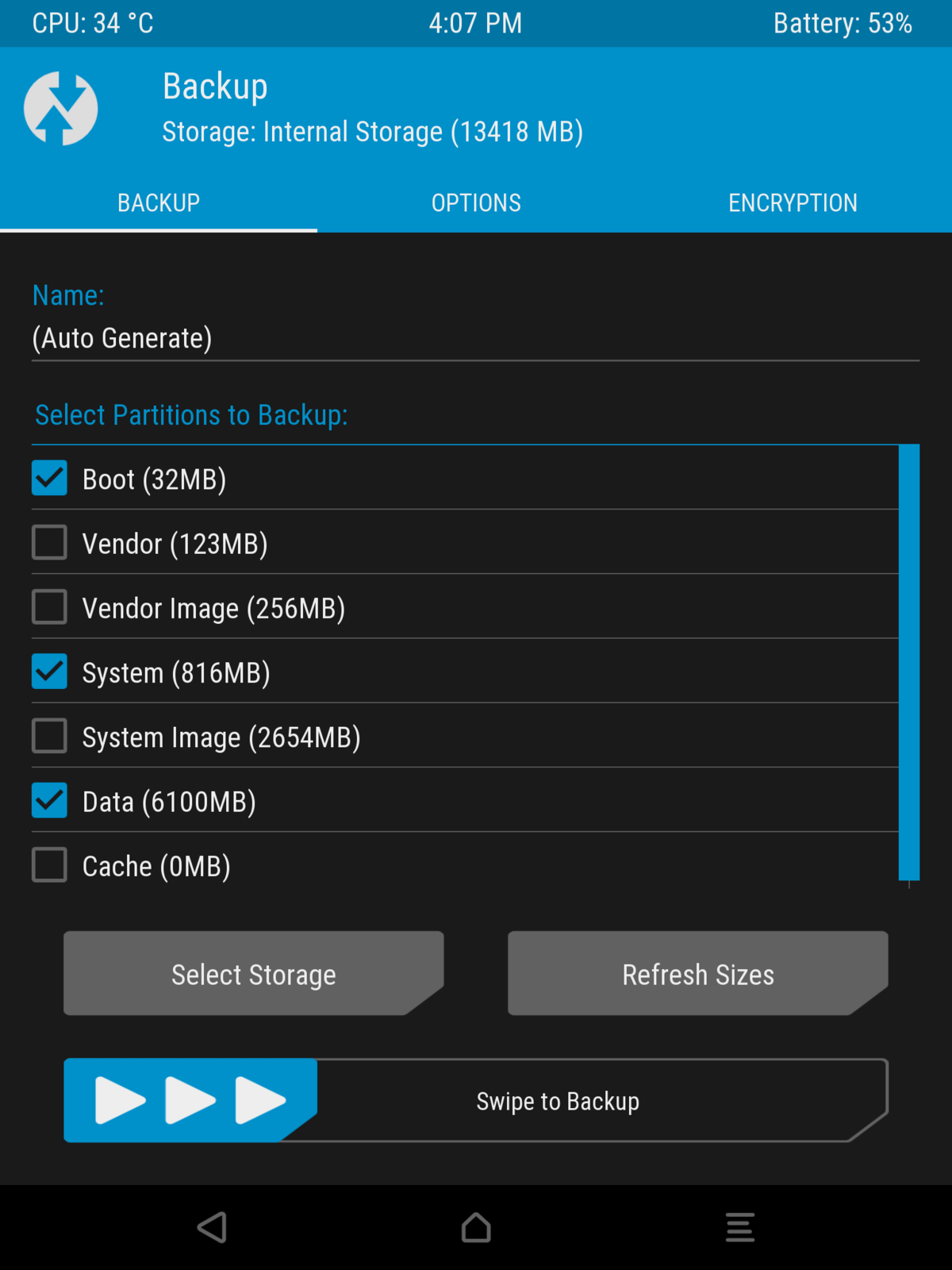This screenshot has height=1270, width=952.
Task: Open the ENCRYPTION tab
Action: pyautogui.click(x=793, y=203)
